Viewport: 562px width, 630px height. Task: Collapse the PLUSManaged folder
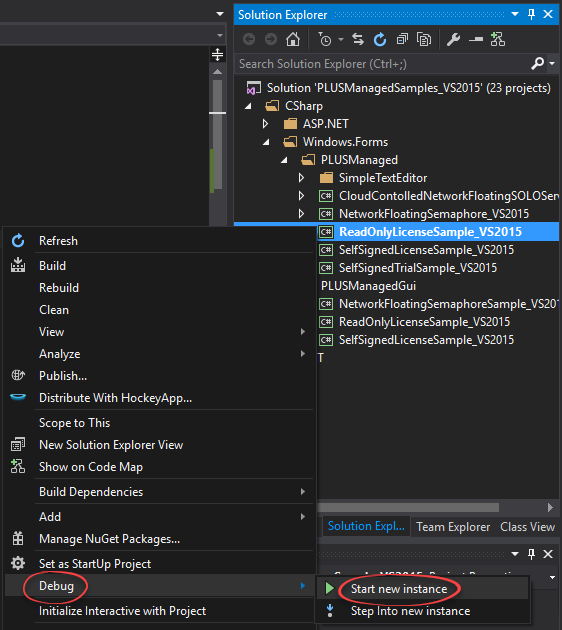[284, 160]
